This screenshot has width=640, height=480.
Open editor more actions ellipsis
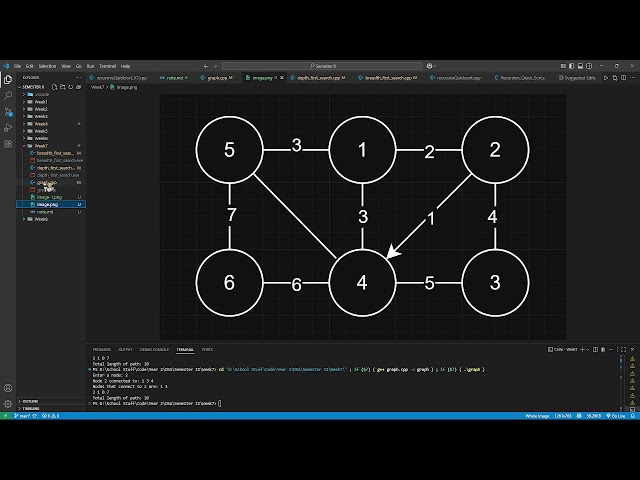(633, 78)
